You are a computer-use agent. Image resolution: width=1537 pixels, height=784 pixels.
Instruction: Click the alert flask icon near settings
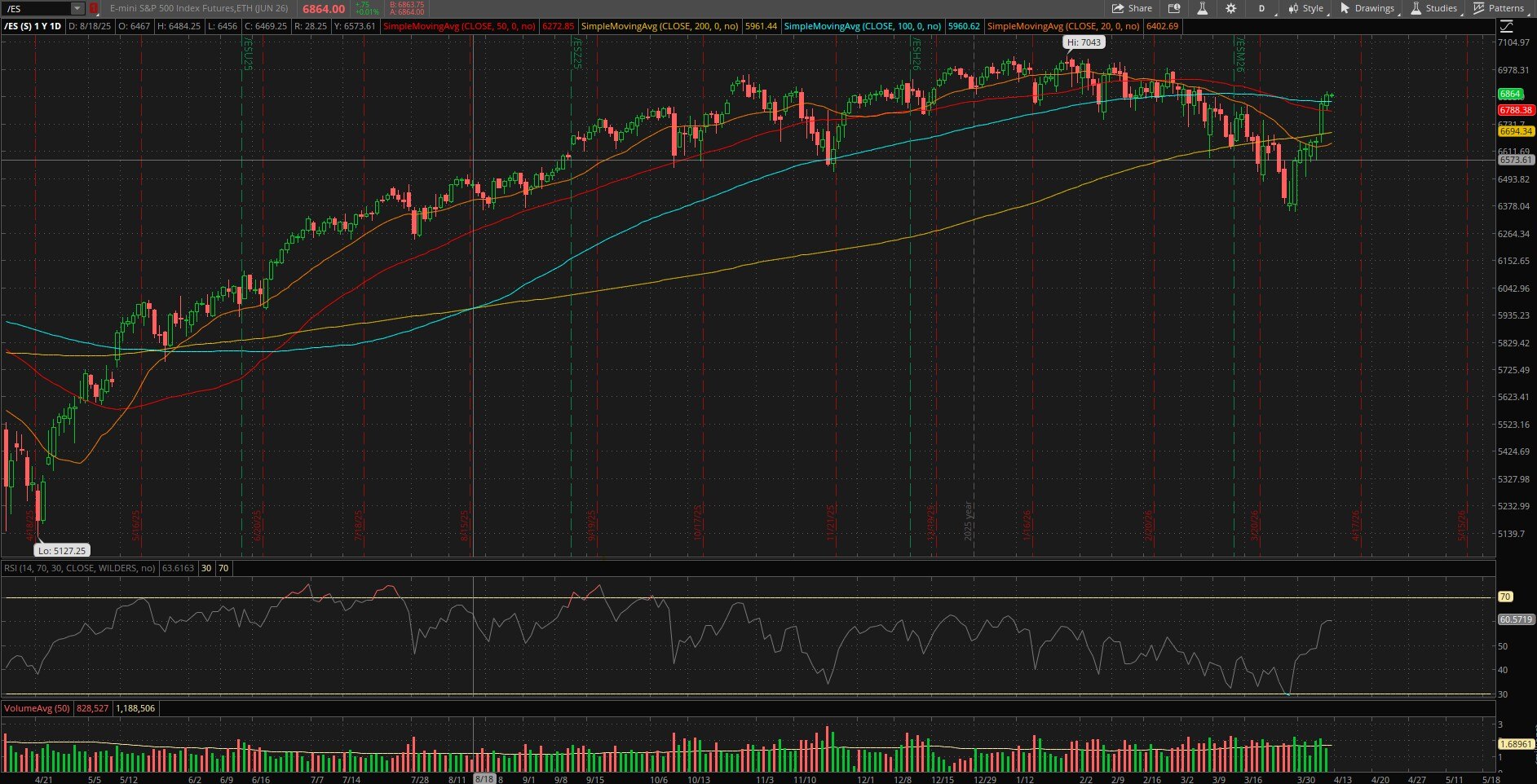[x=1201, y=9]
